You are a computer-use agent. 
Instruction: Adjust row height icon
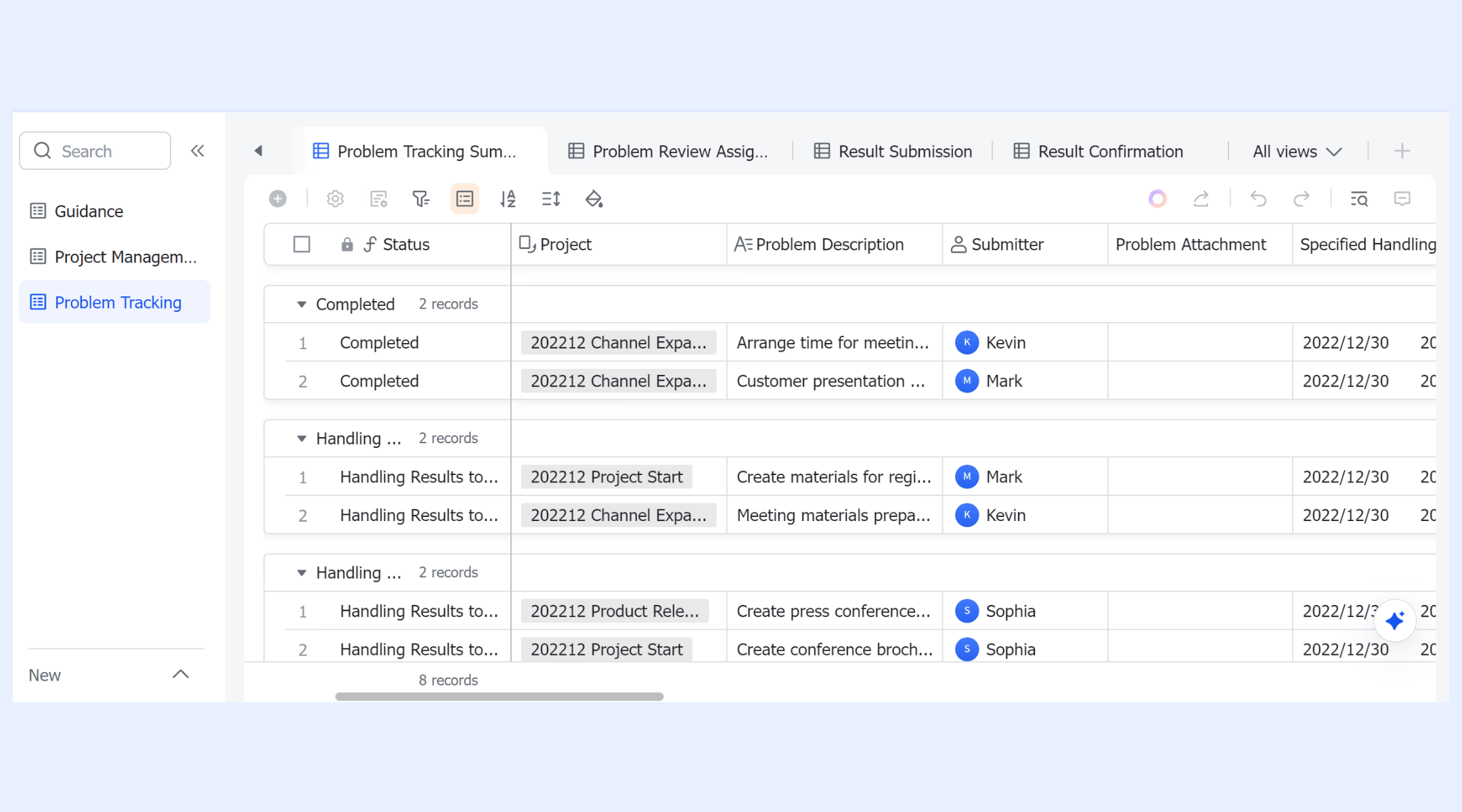tap(551, 199)
